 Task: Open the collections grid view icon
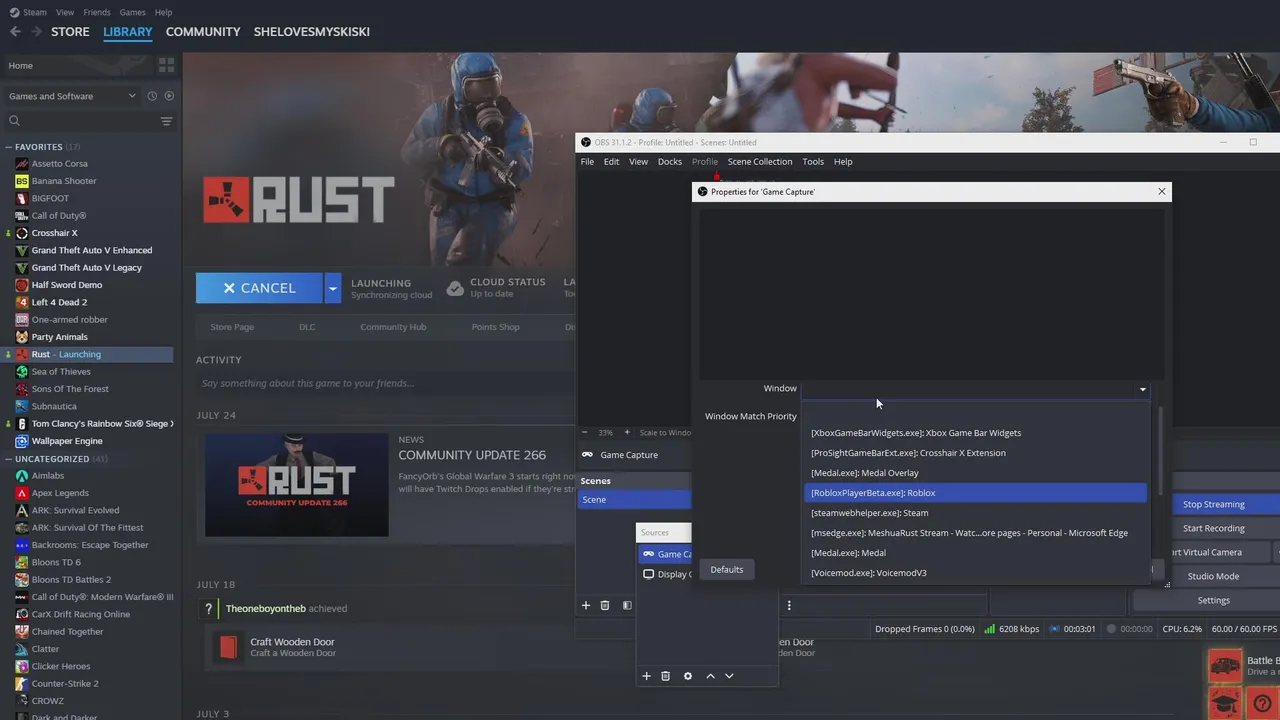166,65
